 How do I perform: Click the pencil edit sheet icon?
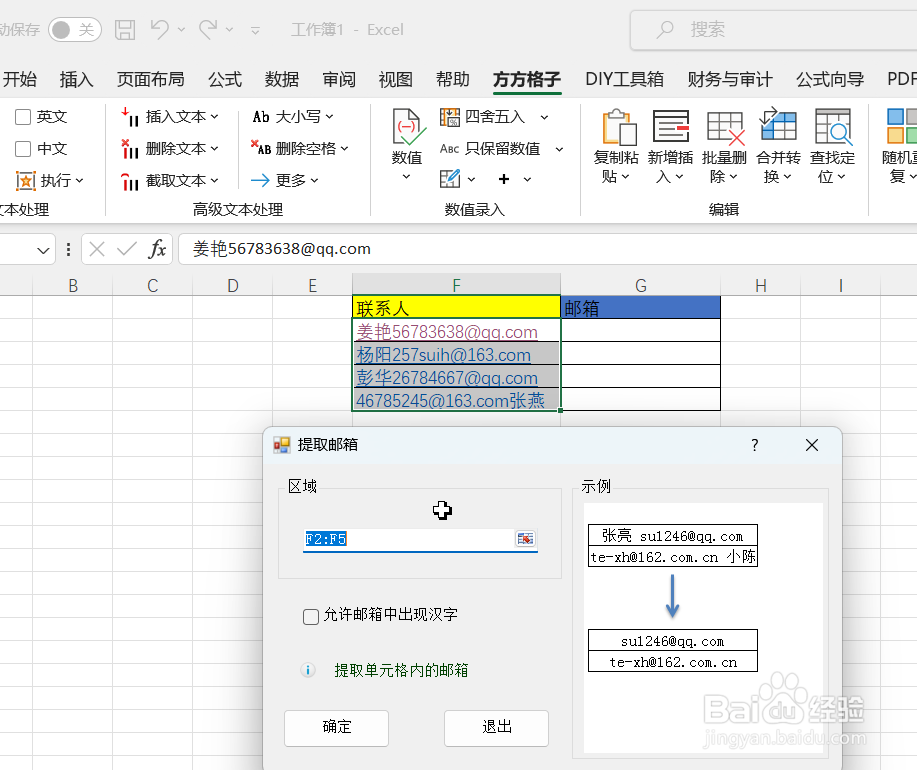coord(450,178)
